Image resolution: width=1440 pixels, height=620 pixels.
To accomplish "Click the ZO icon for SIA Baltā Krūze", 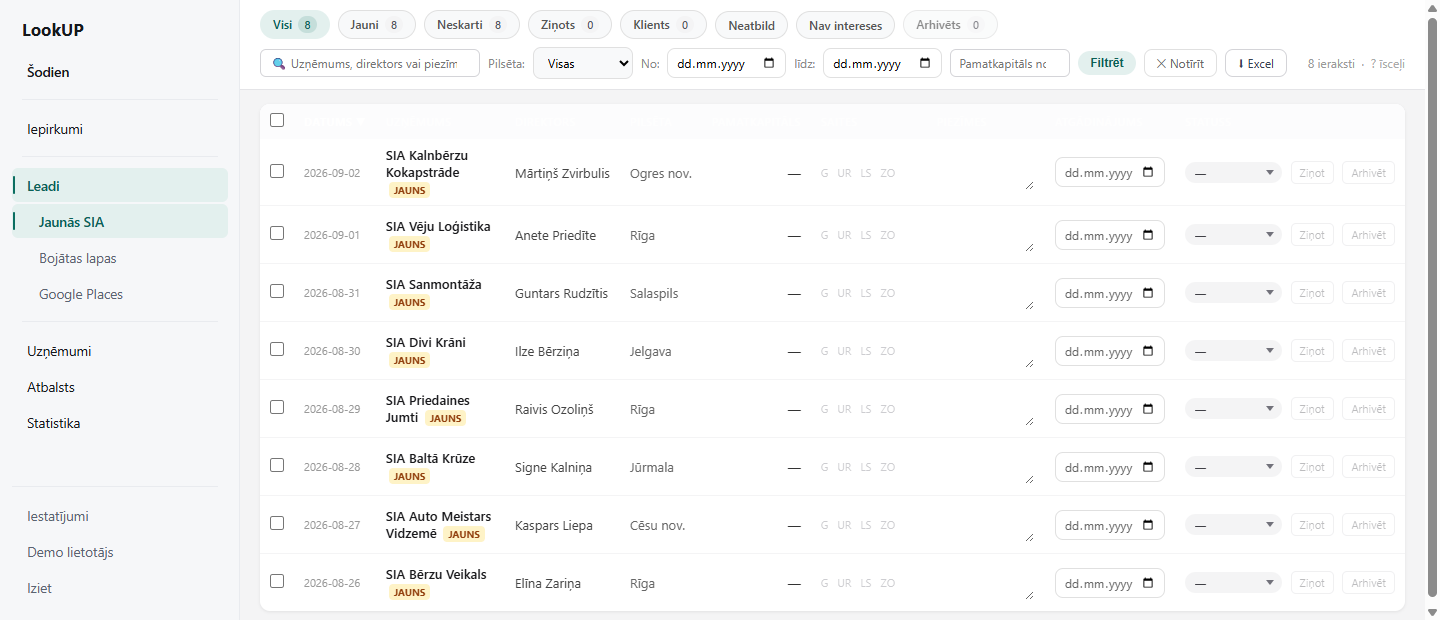I will tap(887, 467).
